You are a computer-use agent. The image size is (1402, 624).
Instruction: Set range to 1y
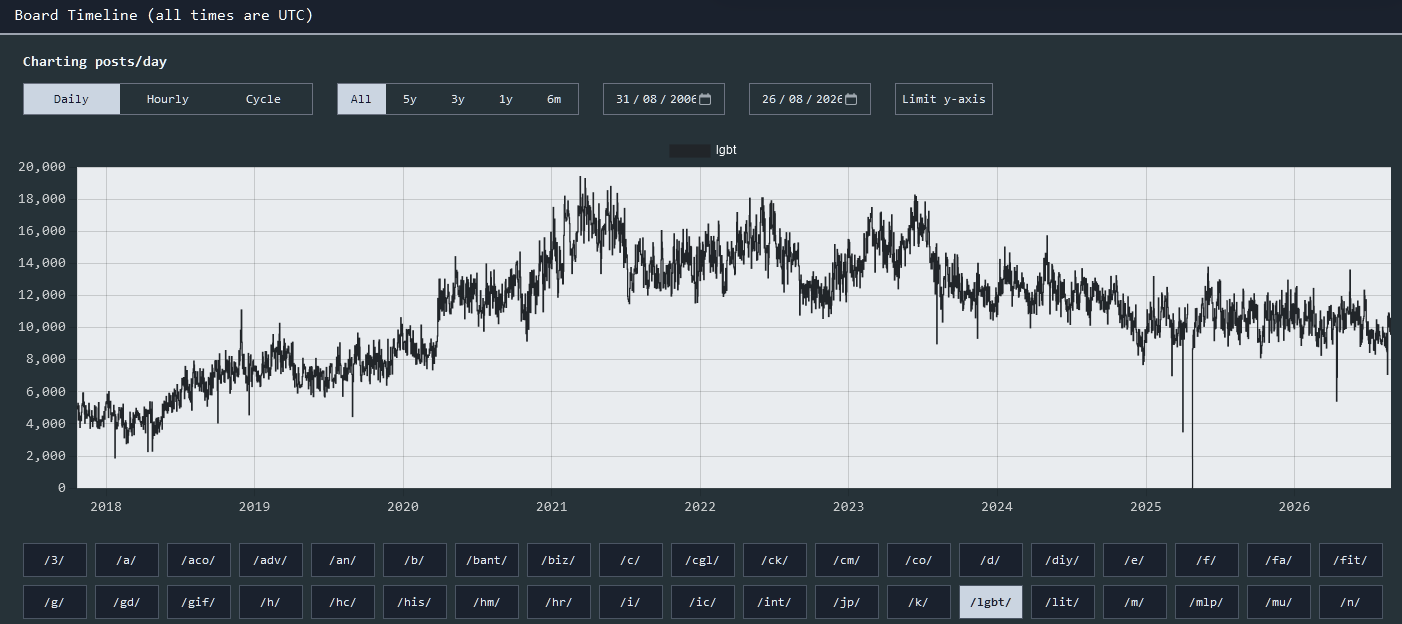pyautogui.click(x=506, y=99)
